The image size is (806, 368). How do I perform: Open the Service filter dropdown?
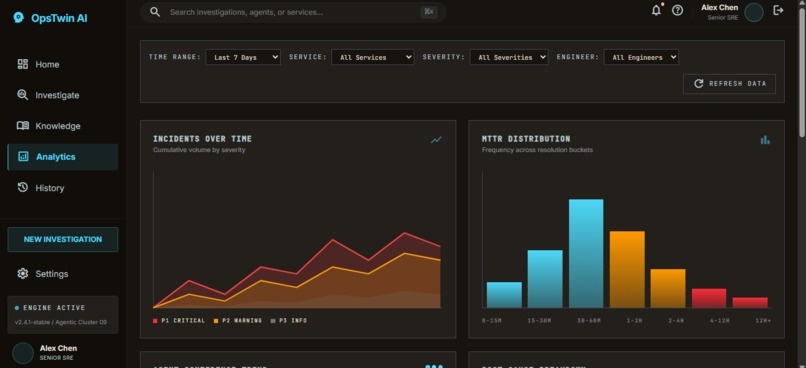[x=373, y=57]
